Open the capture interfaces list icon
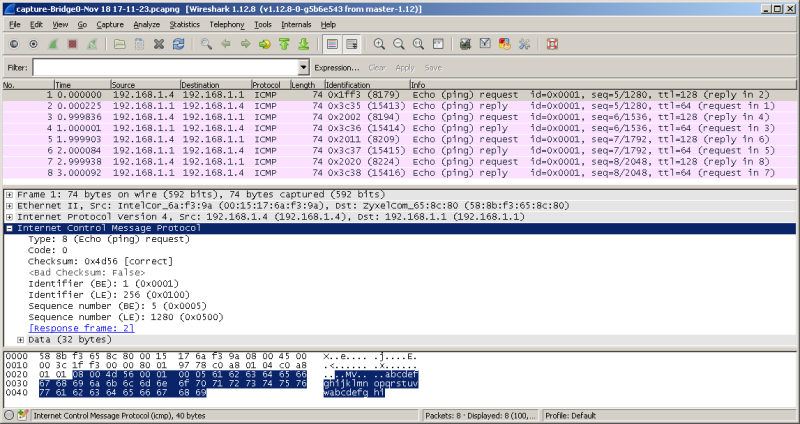Image resolution: width=800 pixels, height=424 pixels. (x=14, y=44)
